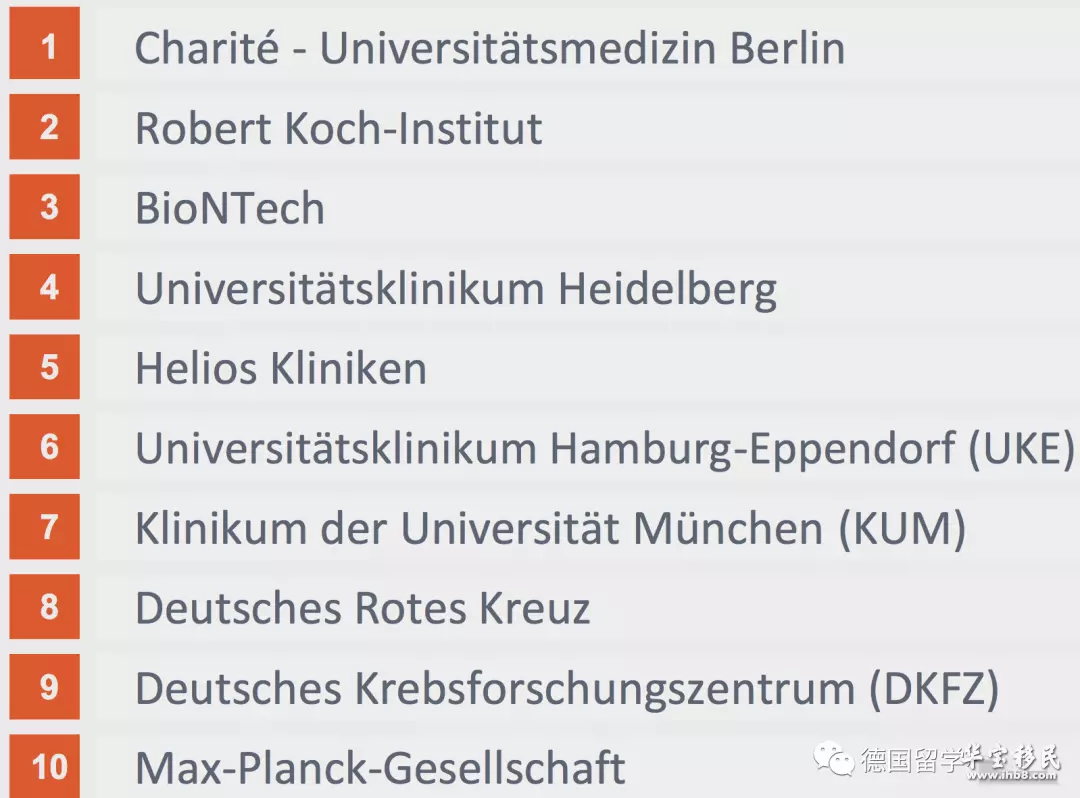Viewport: 1080px width, 798px height.
Task: Click Universitätsklinikum Heidelberg entry
Action: pyautogui.click(x=456, y=289)
